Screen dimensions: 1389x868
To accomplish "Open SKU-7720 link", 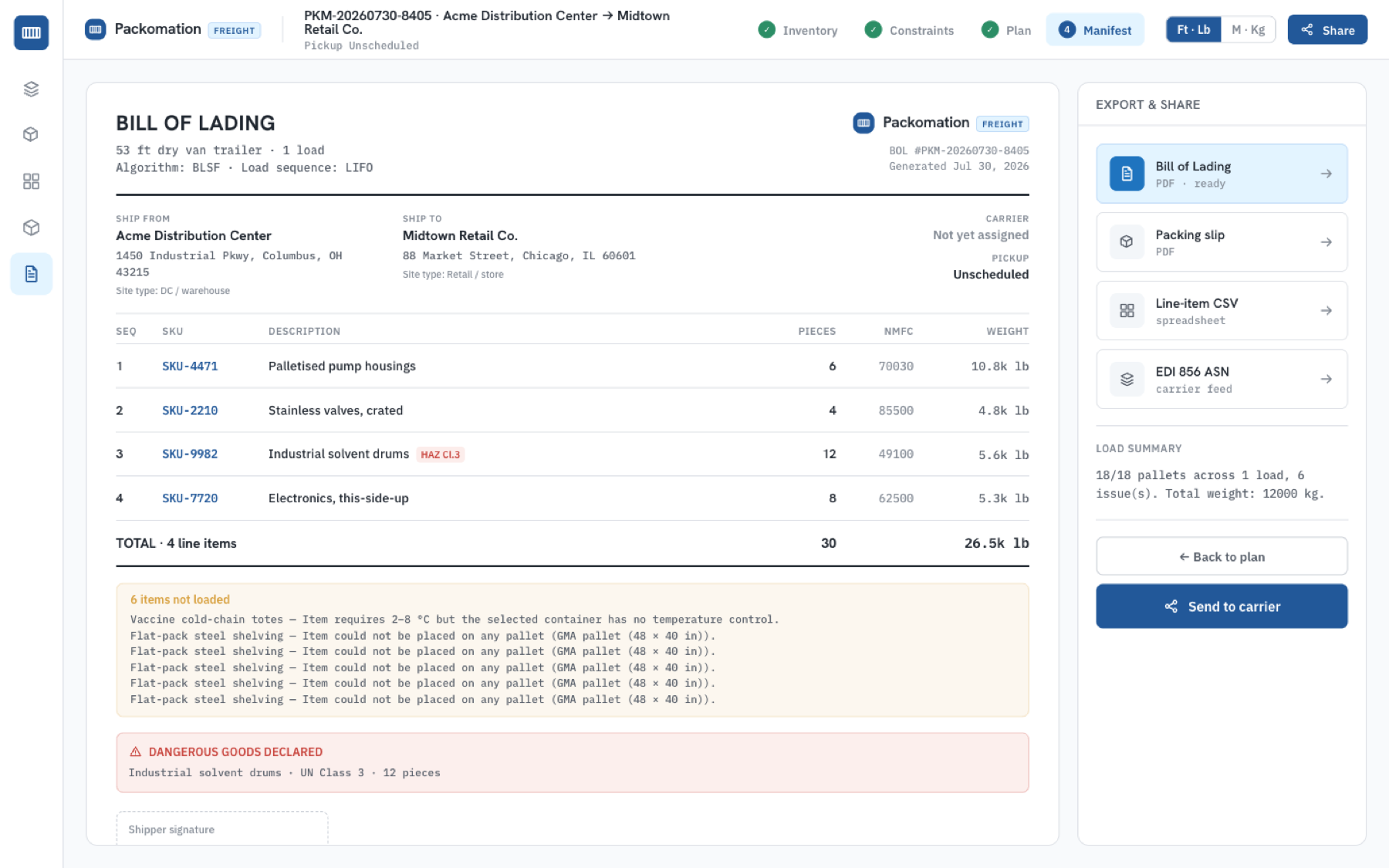I will [190, 498].
